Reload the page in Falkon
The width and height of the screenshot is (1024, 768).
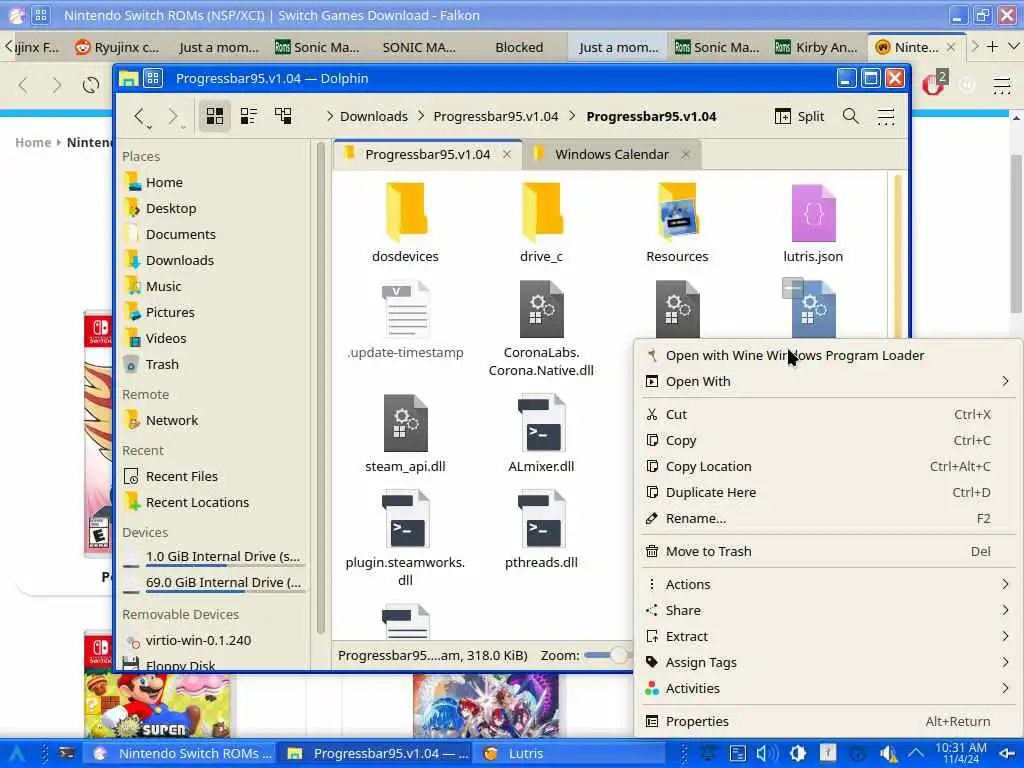point(91,85)
